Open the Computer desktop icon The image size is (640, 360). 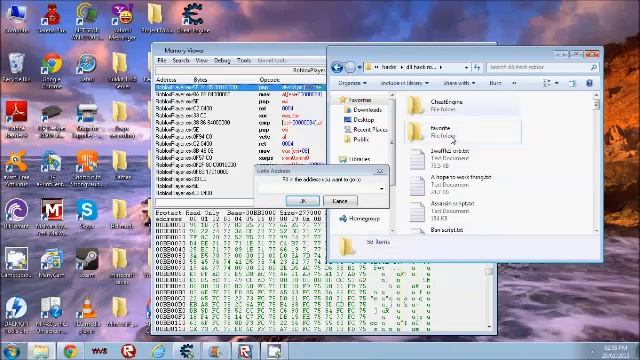tap(16, 18)
